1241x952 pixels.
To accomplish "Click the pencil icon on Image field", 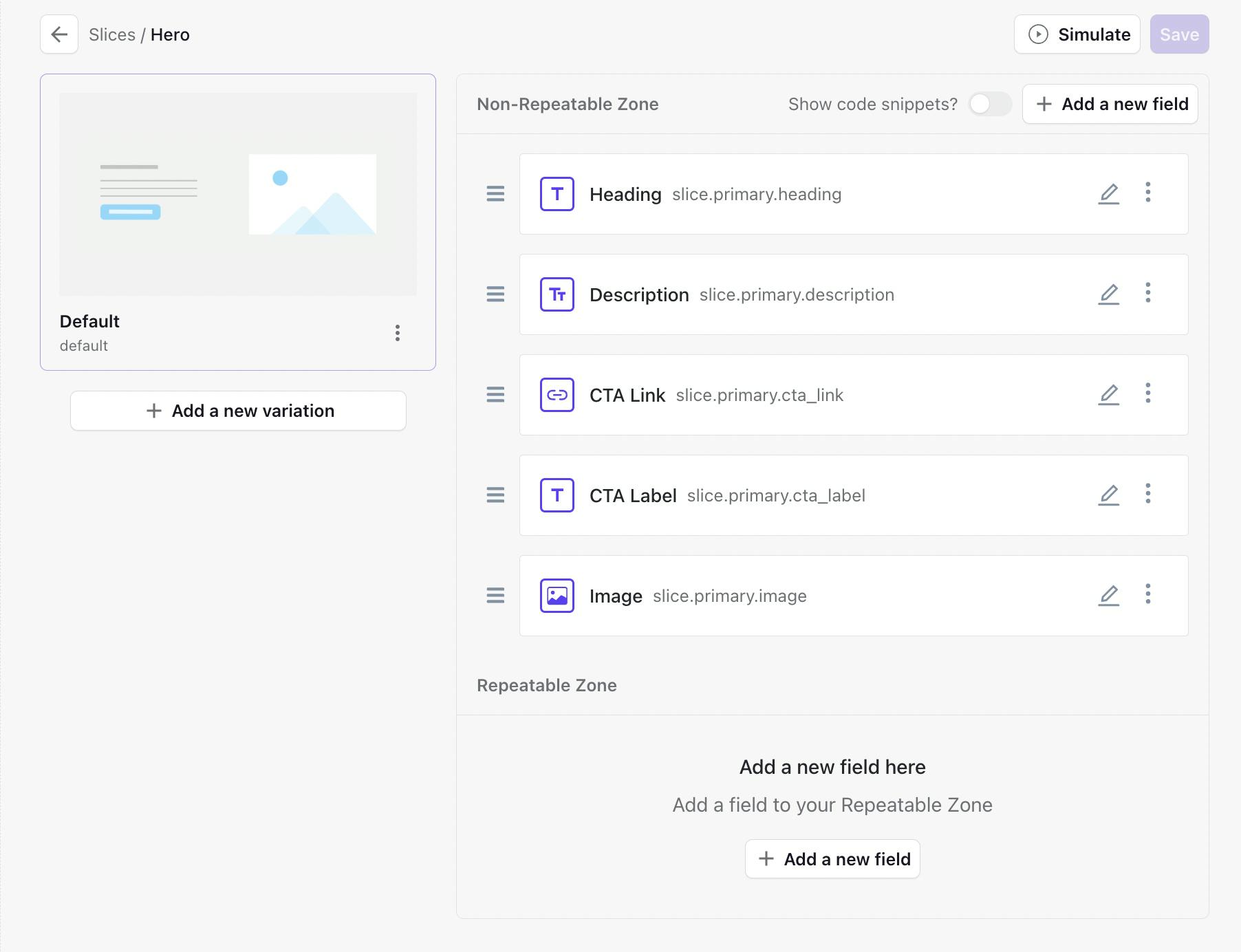I will point(1108,596).
